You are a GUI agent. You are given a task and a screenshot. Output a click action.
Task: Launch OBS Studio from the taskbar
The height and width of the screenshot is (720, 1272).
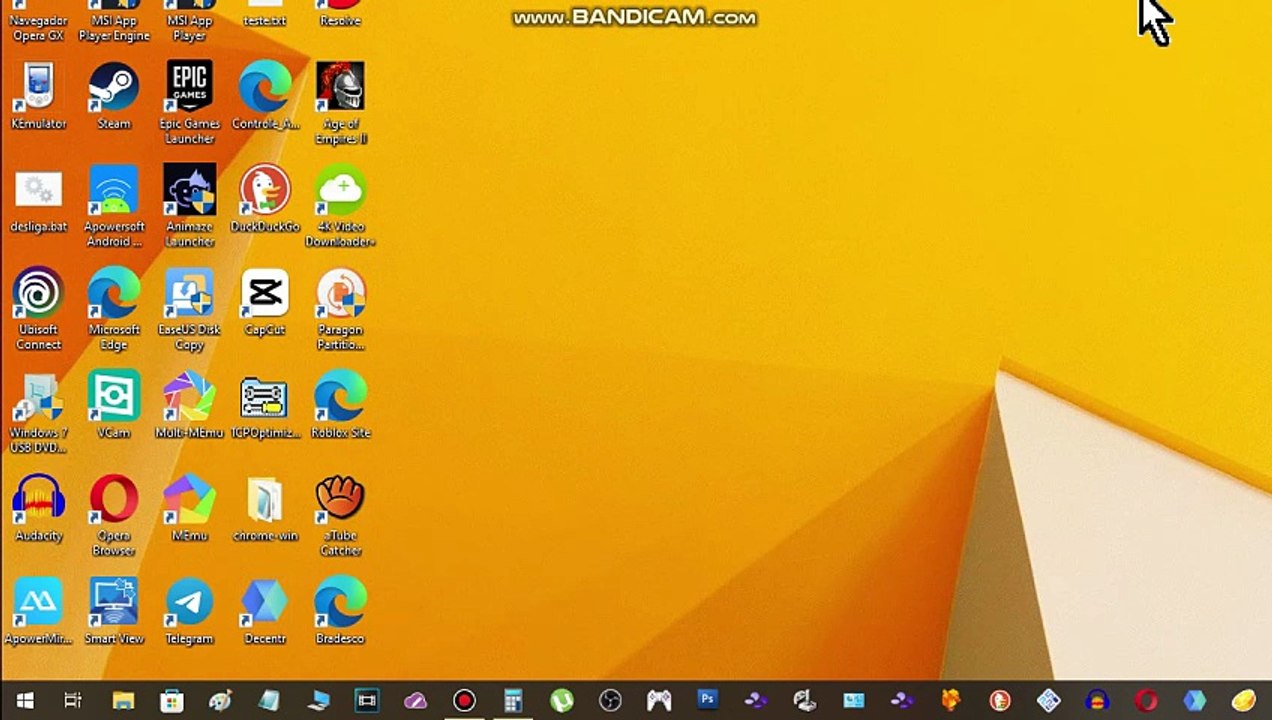pyautogui.click(x=610, y=701)
